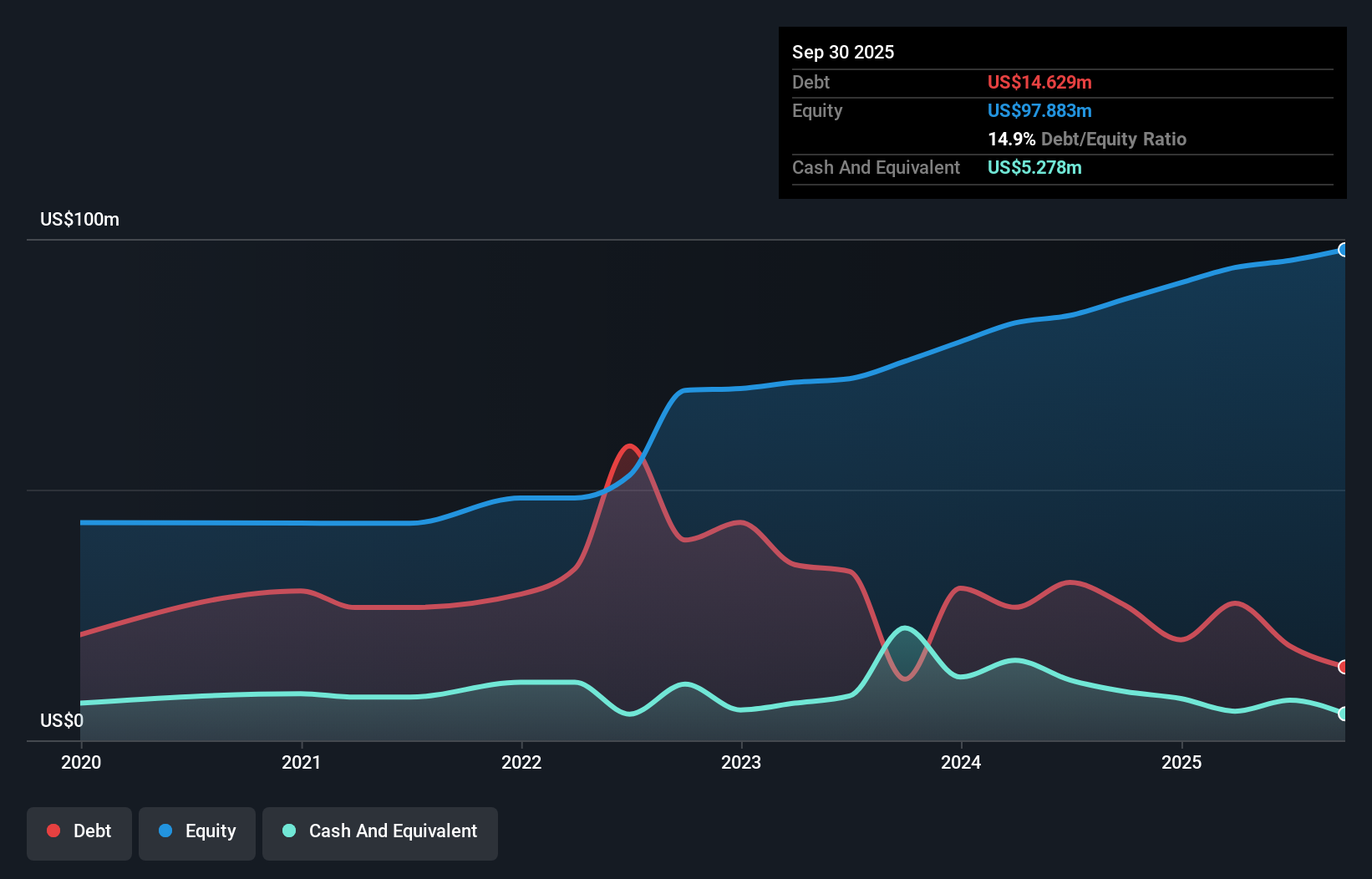Select the Equity endpoint marker on the chart
1372x879 pixels.
click(1344, 250)
